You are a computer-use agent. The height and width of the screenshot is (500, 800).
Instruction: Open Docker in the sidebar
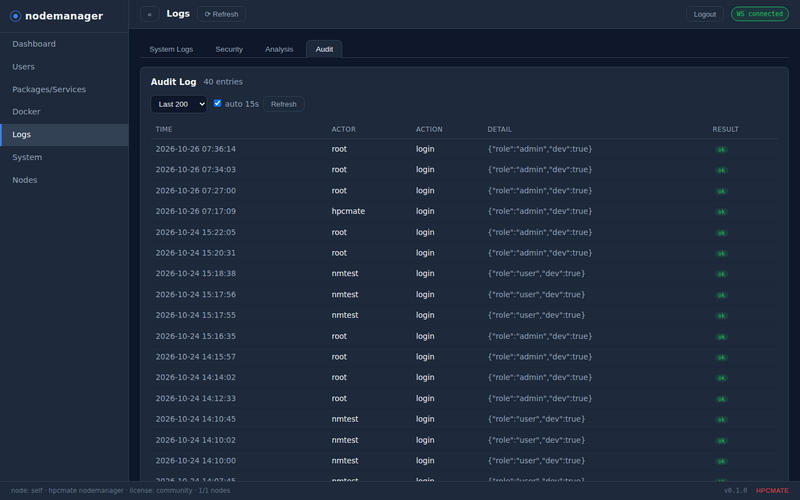[x=64, y=112]
